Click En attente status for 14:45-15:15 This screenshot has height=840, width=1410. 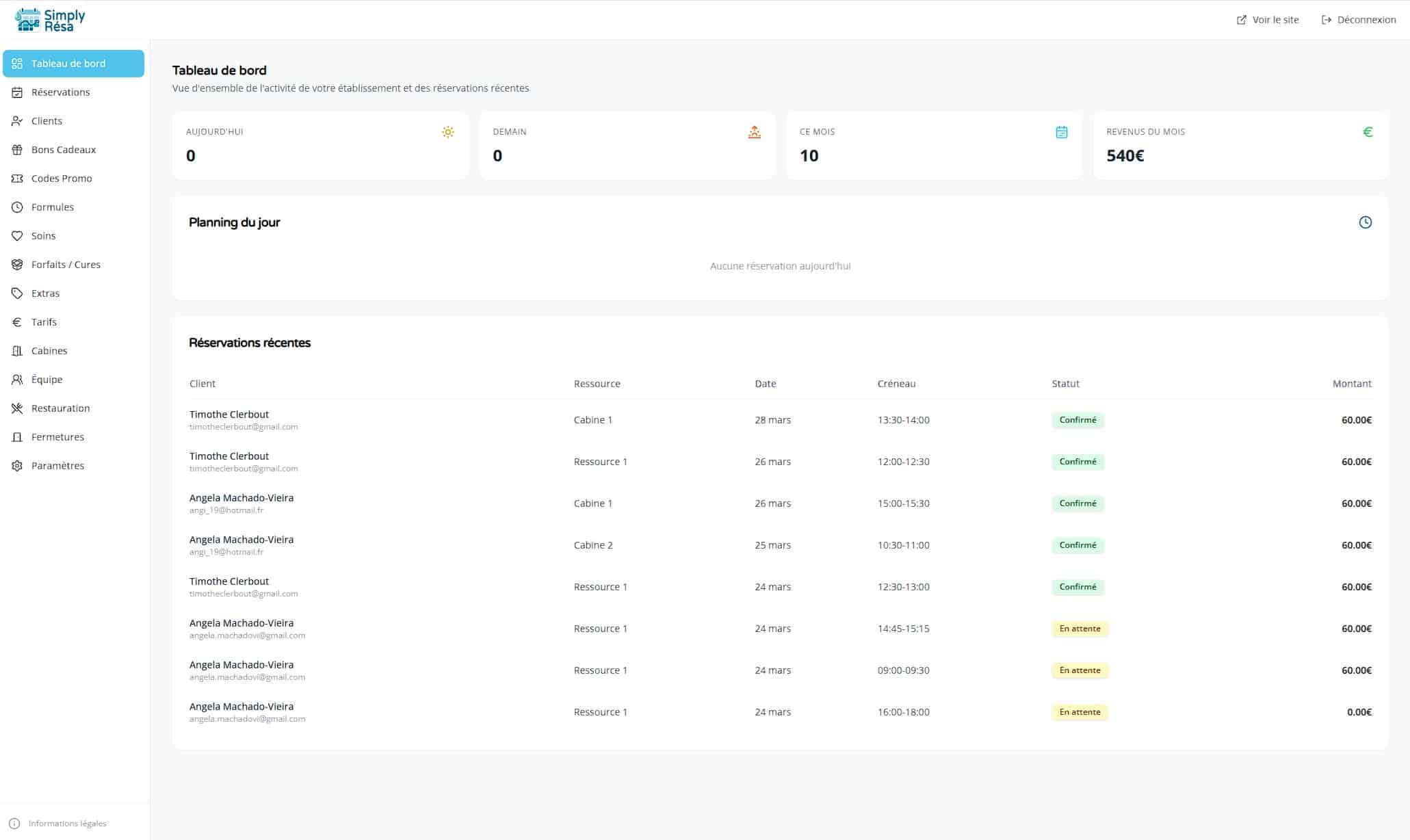1080,629
